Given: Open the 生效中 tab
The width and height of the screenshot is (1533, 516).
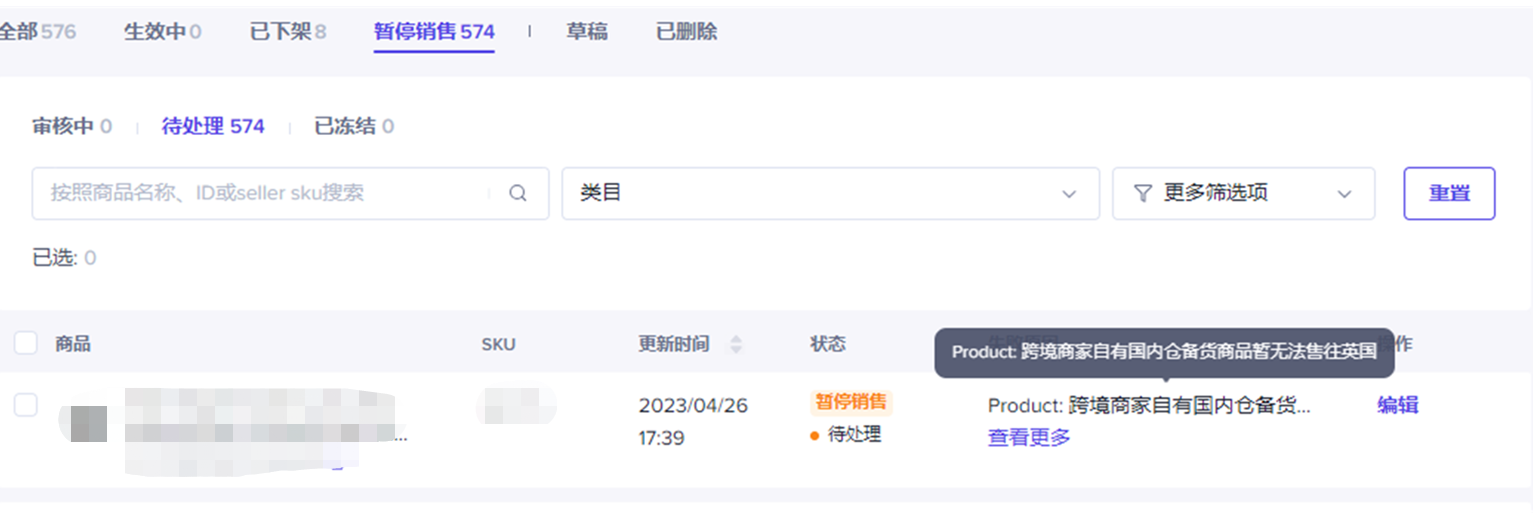Looking at the screenshot, I should 162,32.
